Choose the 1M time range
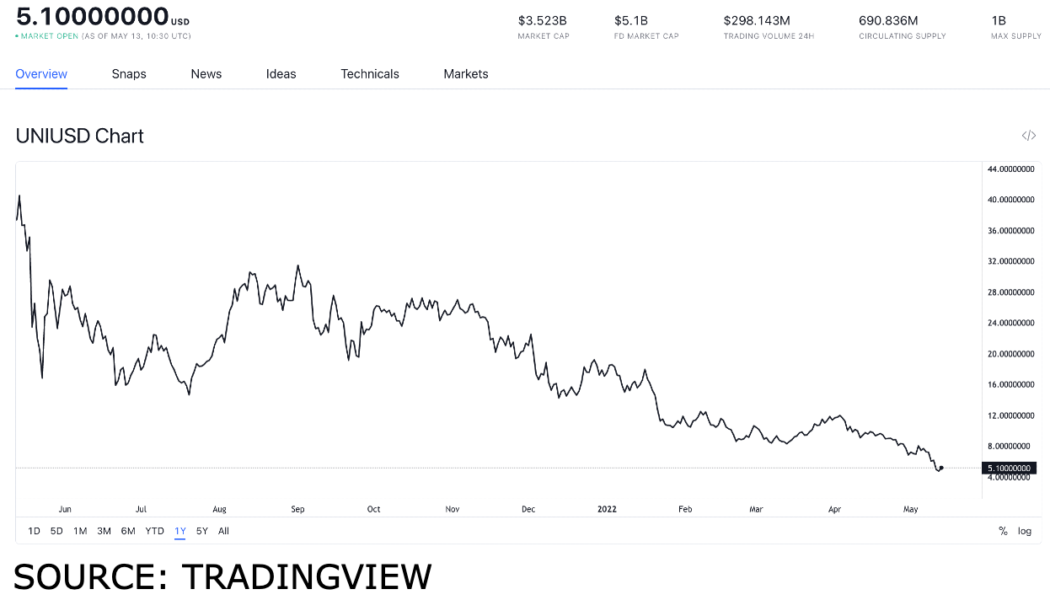Viewport: 1050px width, 600px height. tap(80, 531)
